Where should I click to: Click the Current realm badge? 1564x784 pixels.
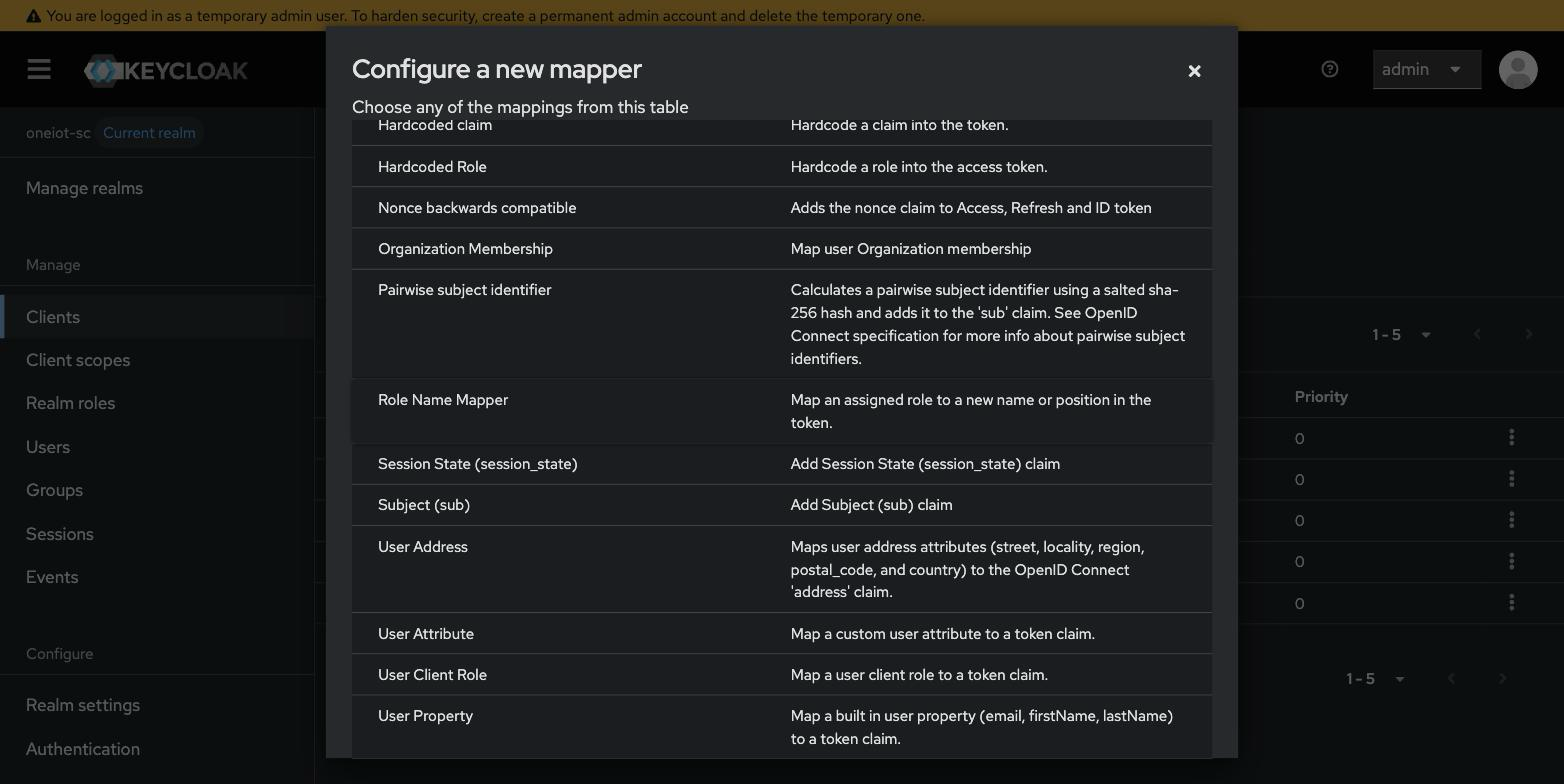pyautogui.click(x=149, y=133)
